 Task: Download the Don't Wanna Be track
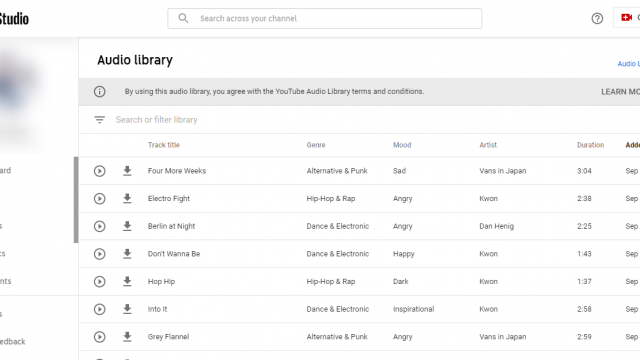(127, 254)
